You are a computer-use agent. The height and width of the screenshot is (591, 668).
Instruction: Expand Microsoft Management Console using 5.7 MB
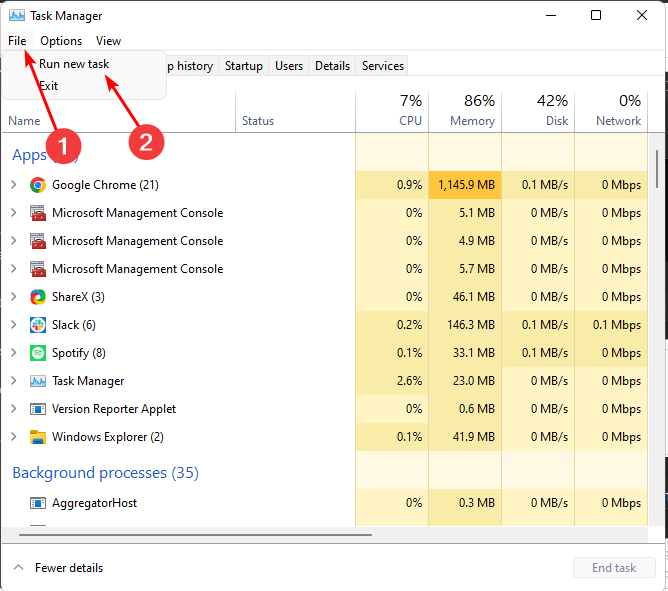pyautogui.click(x=14, y=269)
